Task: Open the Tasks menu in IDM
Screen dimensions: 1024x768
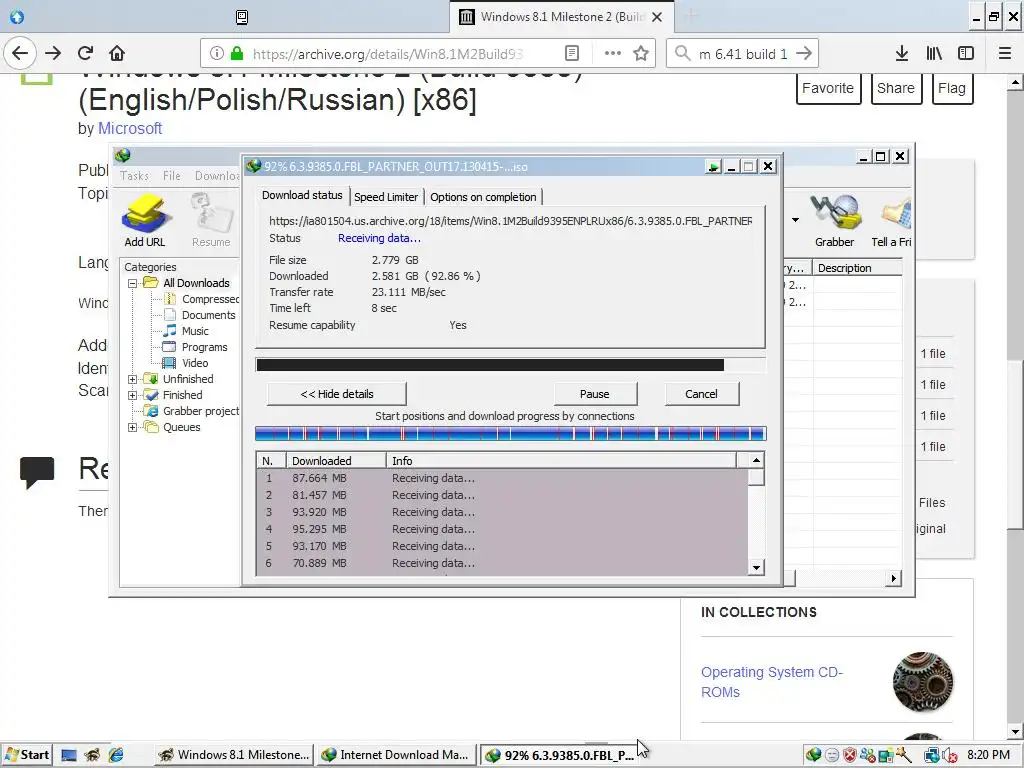Action: coord(135,176)
